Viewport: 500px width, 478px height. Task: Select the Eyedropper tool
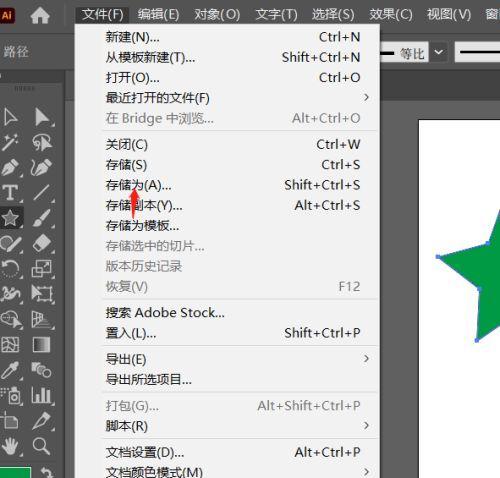pos(10,370)
